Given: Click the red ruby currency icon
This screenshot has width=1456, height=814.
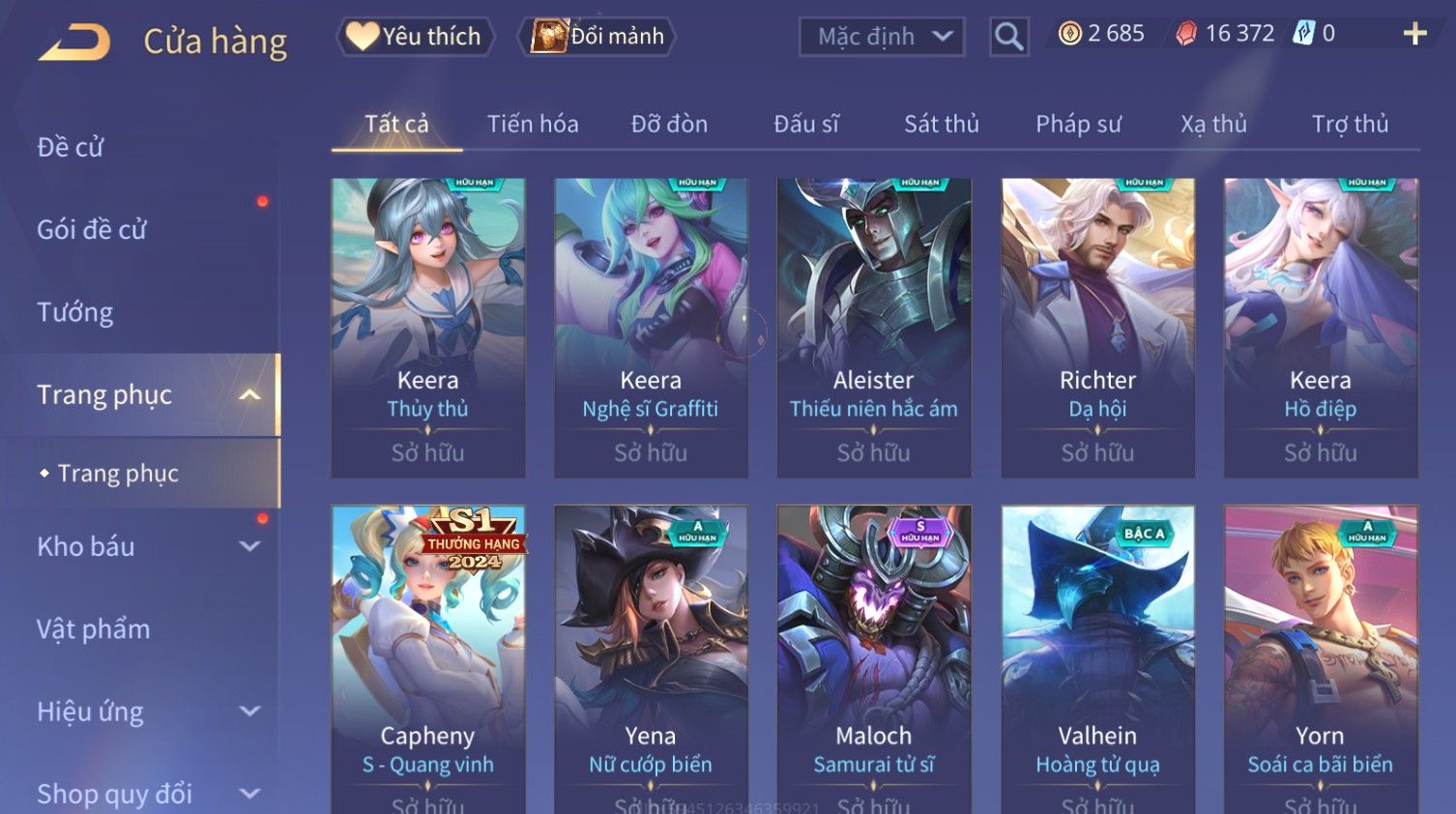Looking at the screenshot, I should coord(1185,34).
